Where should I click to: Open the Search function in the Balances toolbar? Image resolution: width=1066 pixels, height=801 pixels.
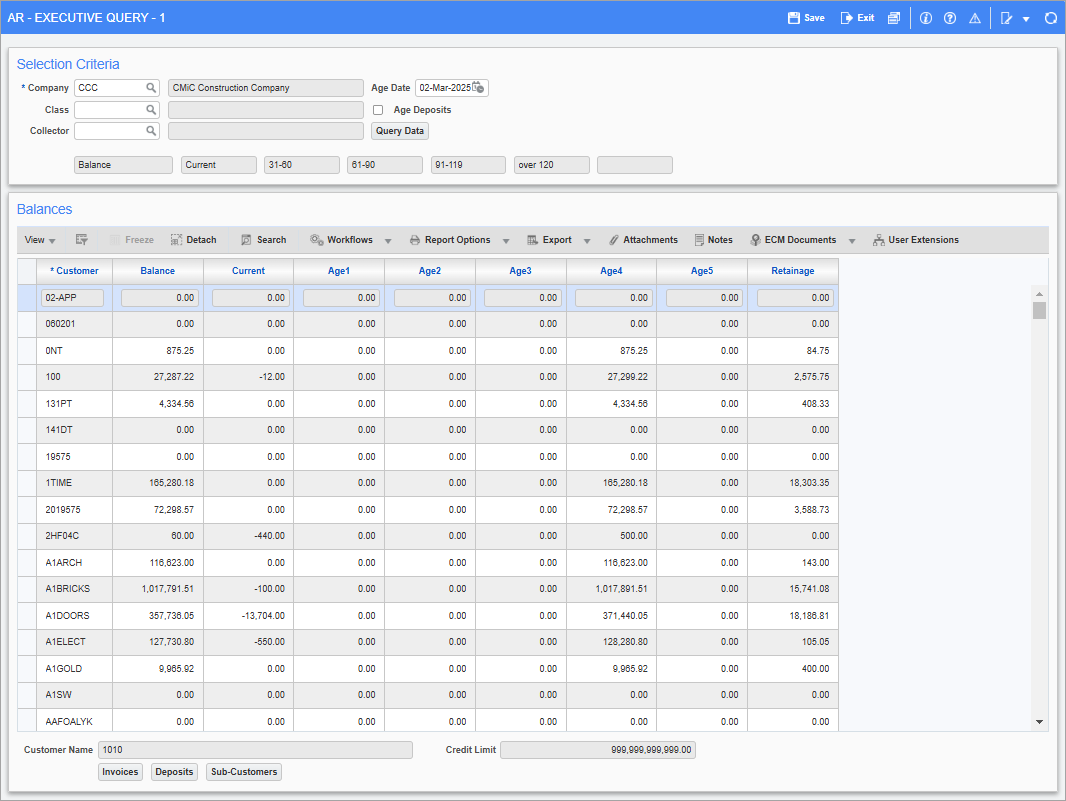[263, 239]
